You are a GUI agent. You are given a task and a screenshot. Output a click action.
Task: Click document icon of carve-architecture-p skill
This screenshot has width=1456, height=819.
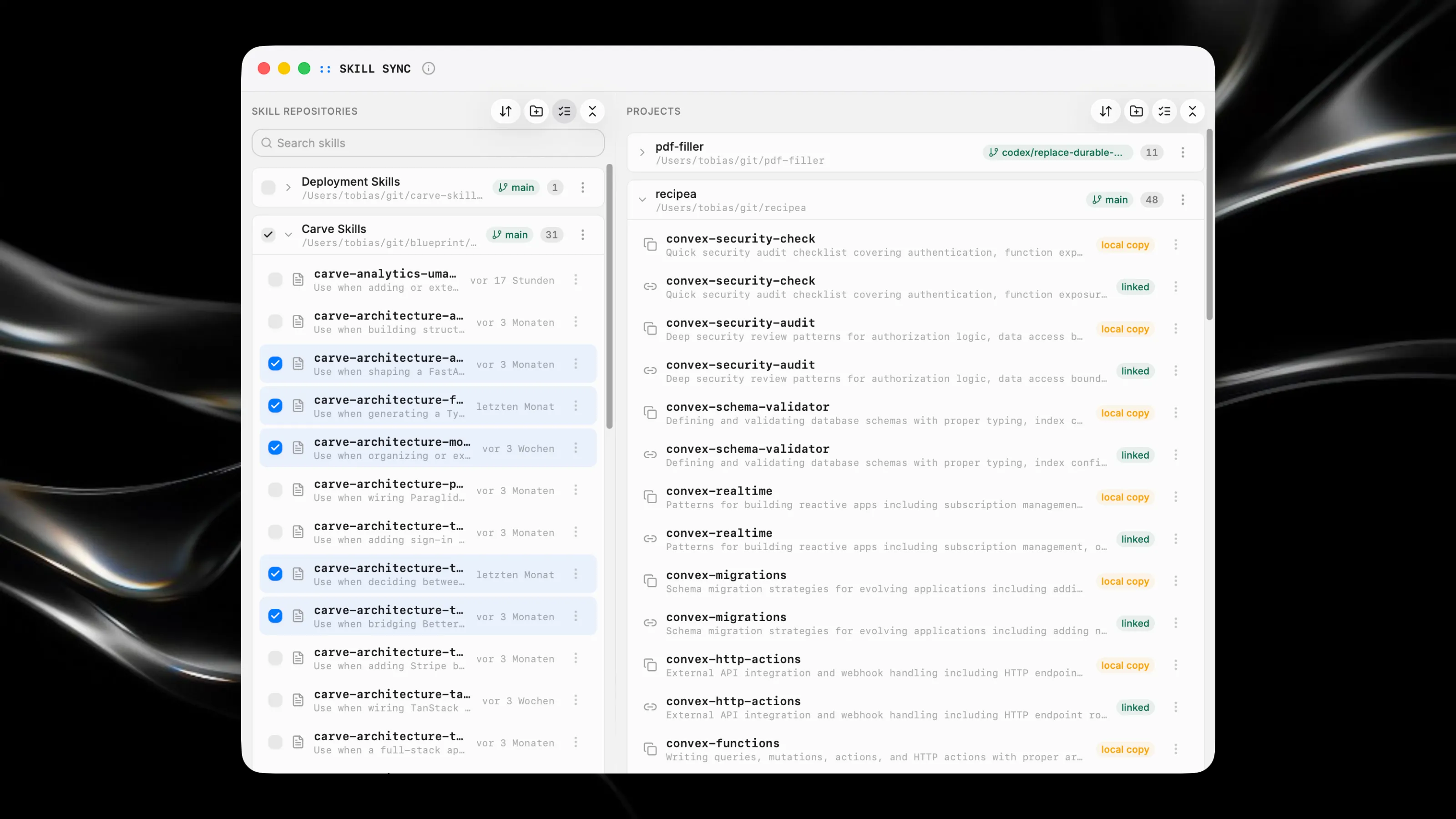298,490
